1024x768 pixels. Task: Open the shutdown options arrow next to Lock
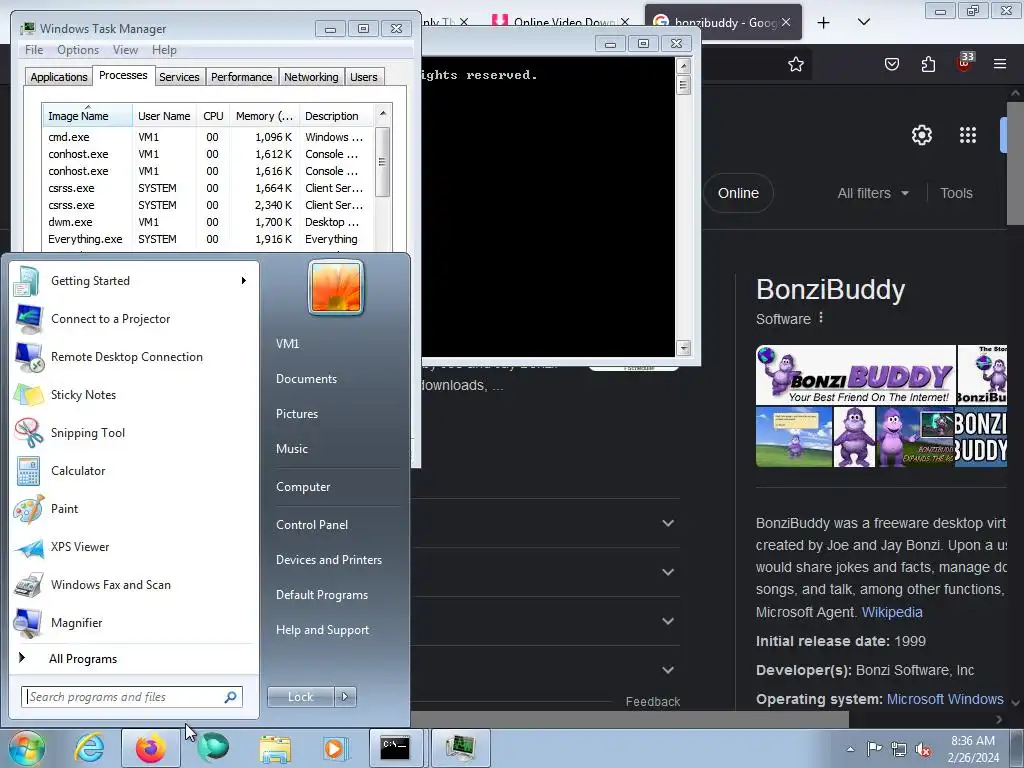[x=345, y=697]
